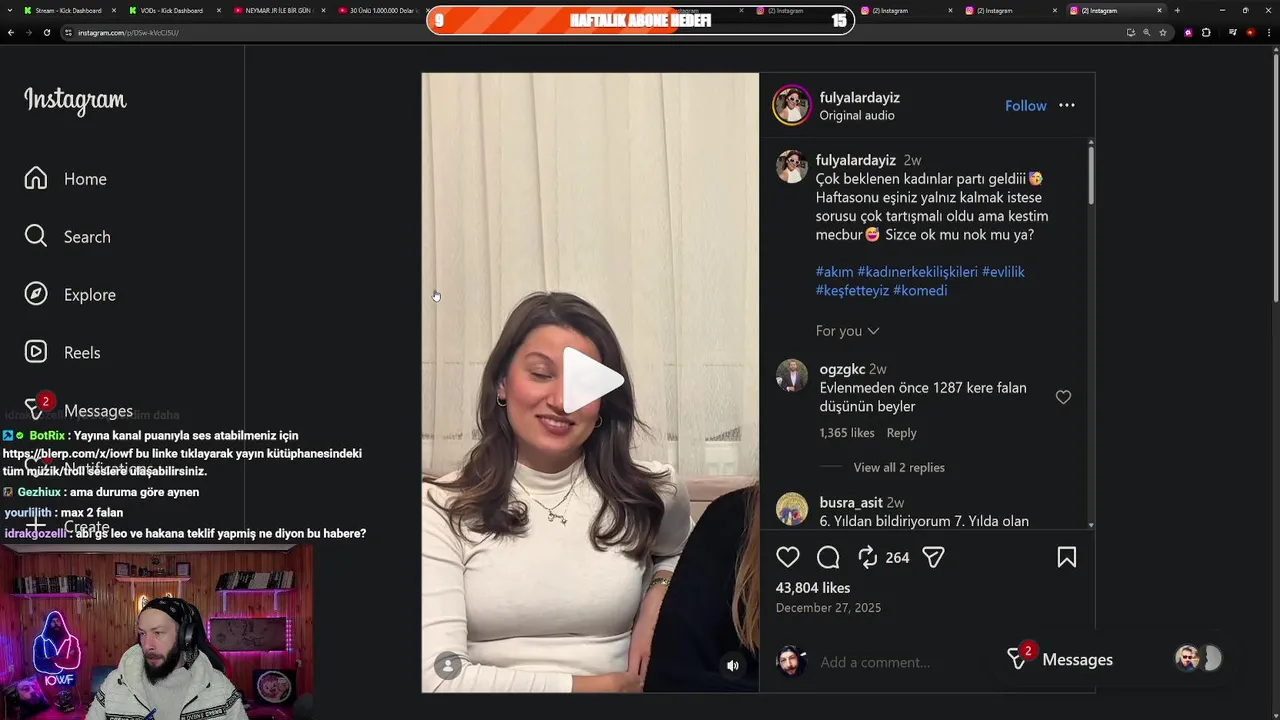Repost using the arrows icon beside 264
Screen dimensions: 1280x720
coord(867,557)
